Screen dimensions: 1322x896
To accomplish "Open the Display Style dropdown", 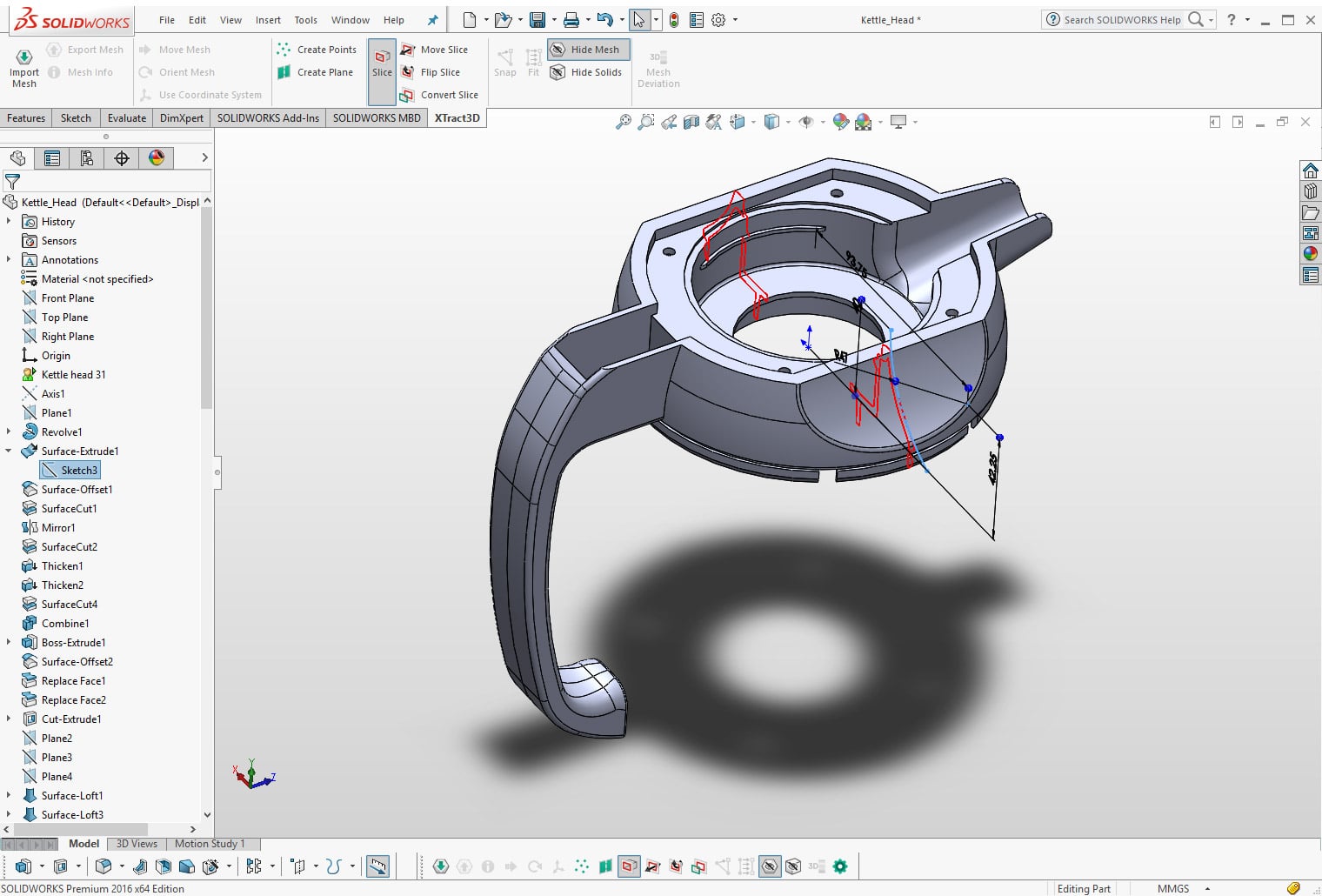I will [x=788, y=122].
